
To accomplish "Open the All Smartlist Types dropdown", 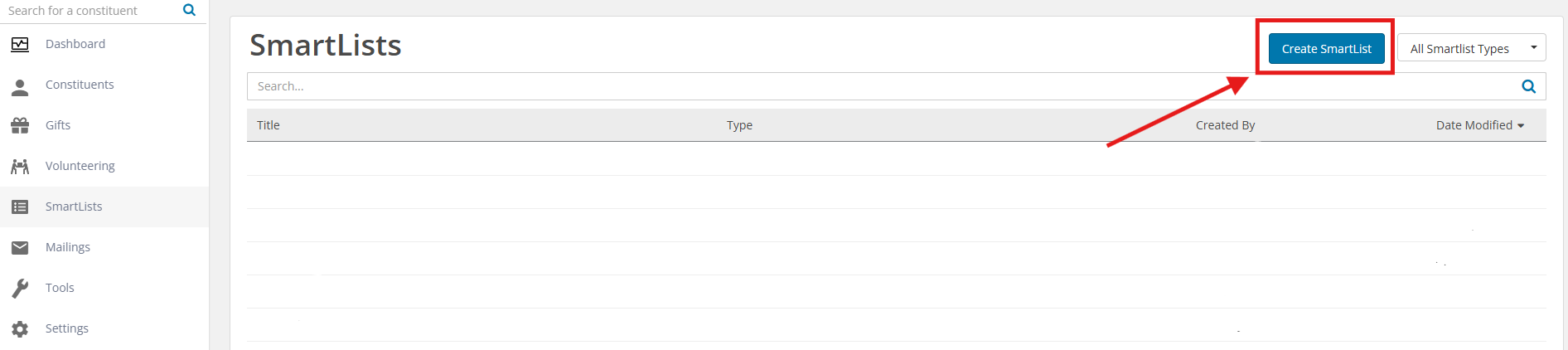I will pos(1471,48).
